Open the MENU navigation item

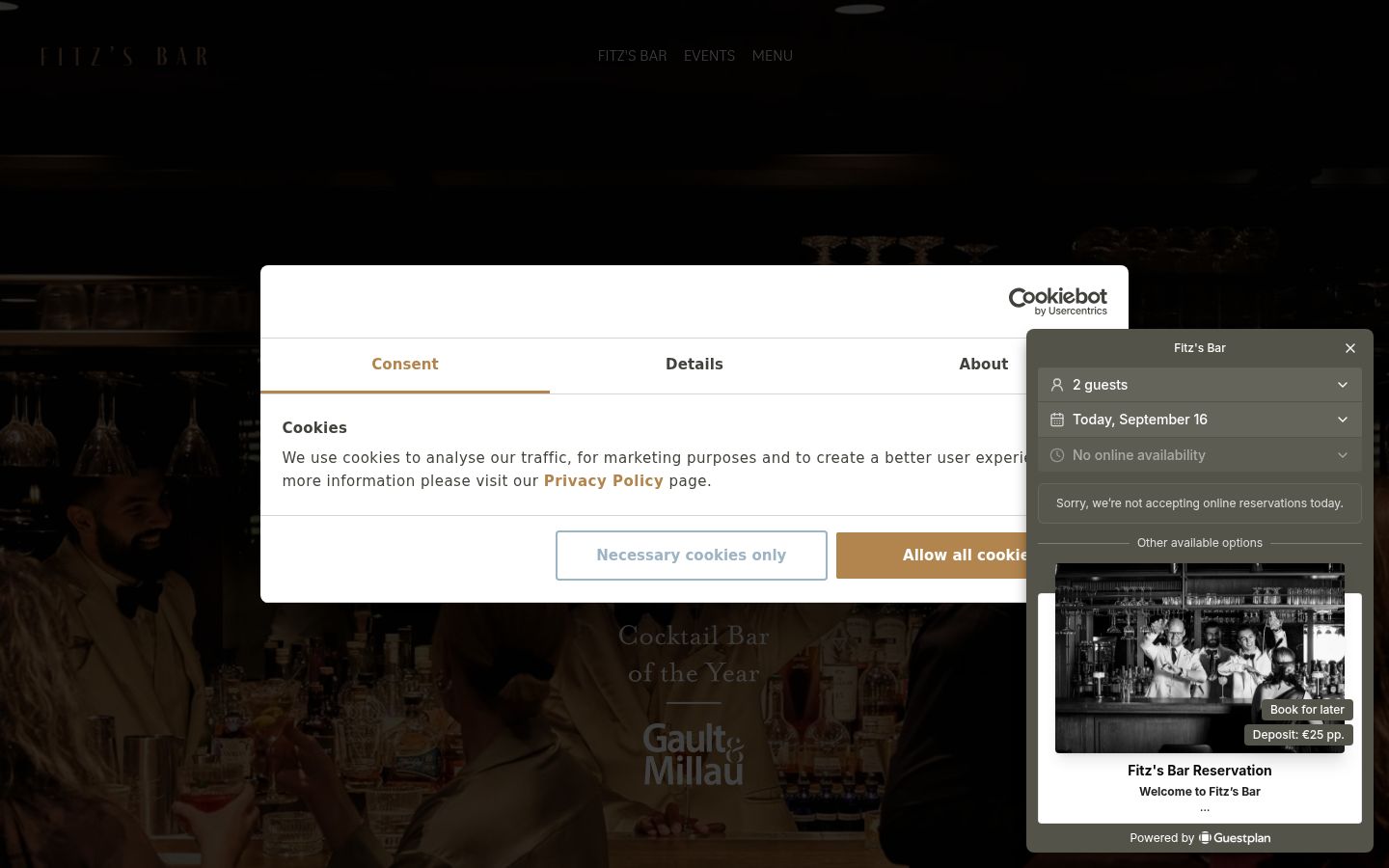[x=773, y=56]
